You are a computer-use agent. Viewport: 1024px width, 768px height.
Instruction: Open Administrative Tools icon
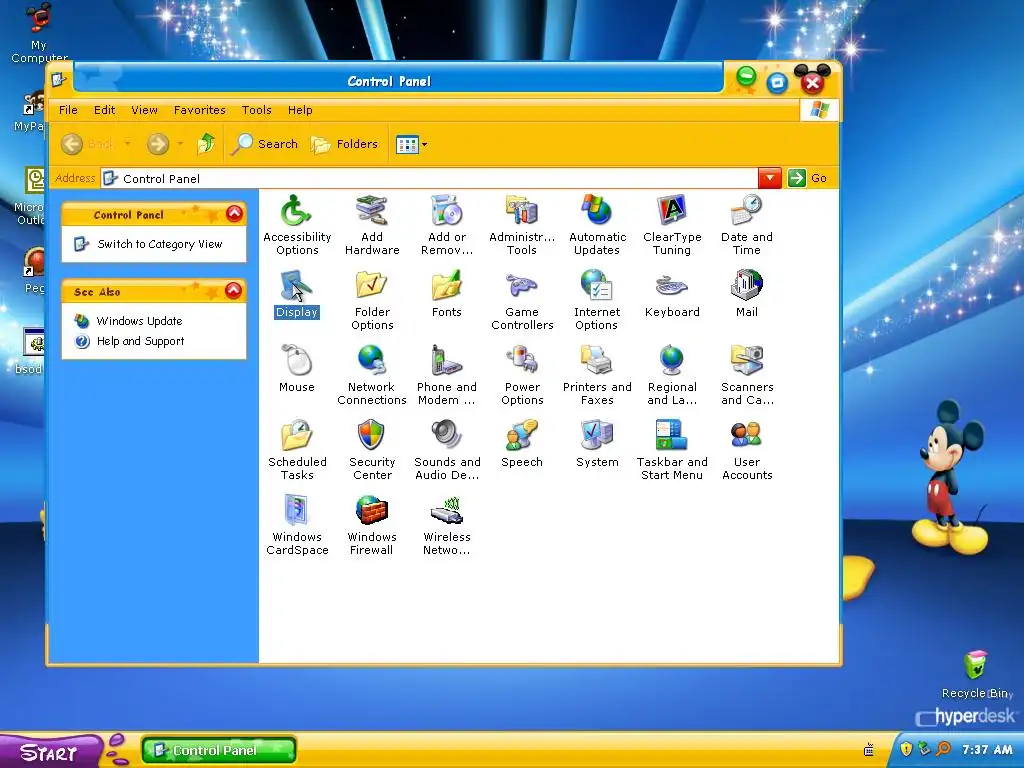click(x=522, y=225)
